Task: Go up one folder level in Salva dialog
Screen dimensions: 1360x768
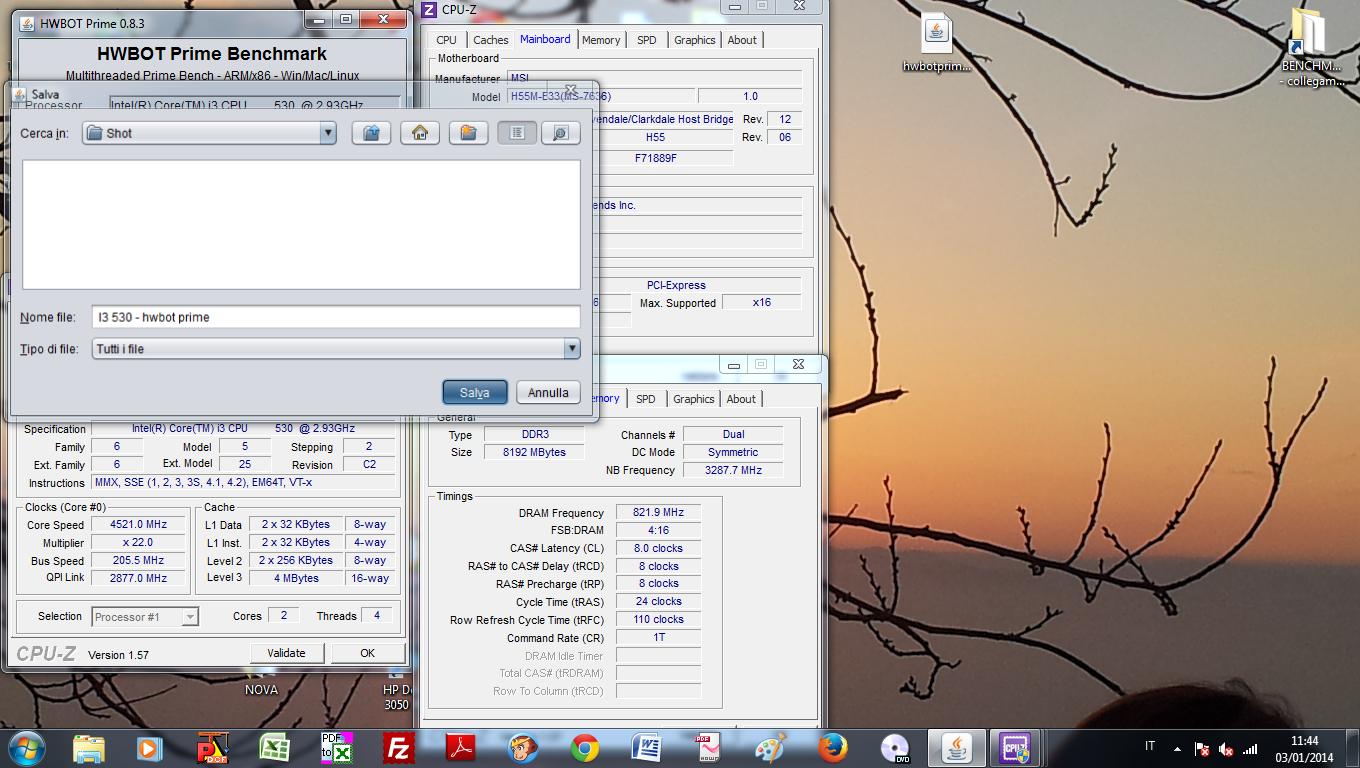Action: 371,133
